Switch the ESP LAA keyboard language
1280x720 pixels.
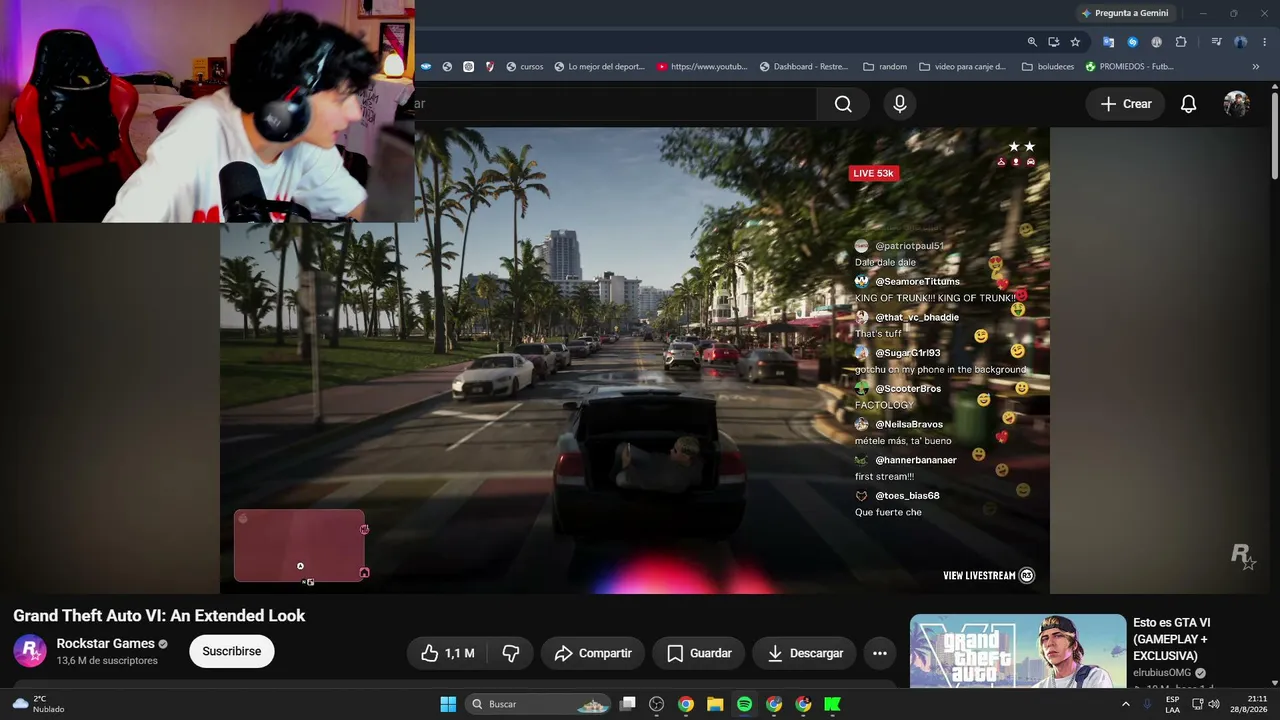tap(1172, 704)
